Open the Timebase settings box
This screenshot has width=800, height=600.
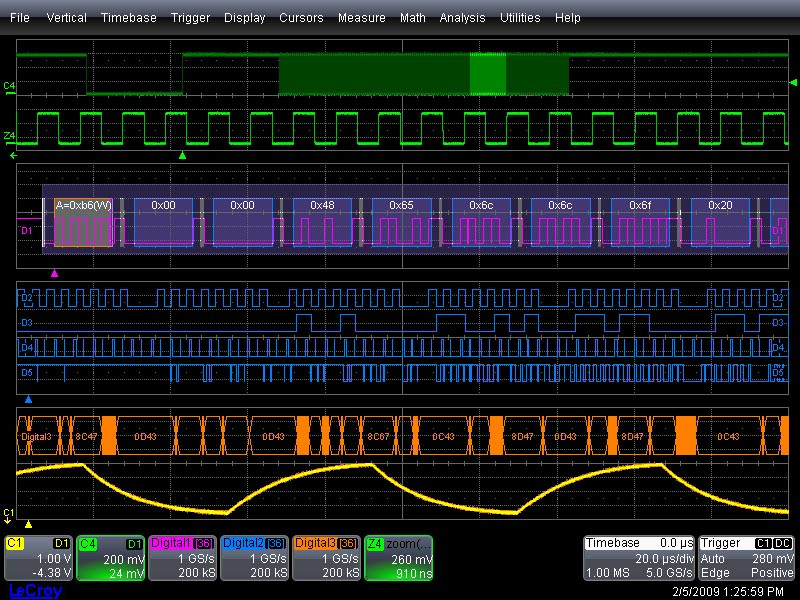pyautogui.click(x=639, y=557)
